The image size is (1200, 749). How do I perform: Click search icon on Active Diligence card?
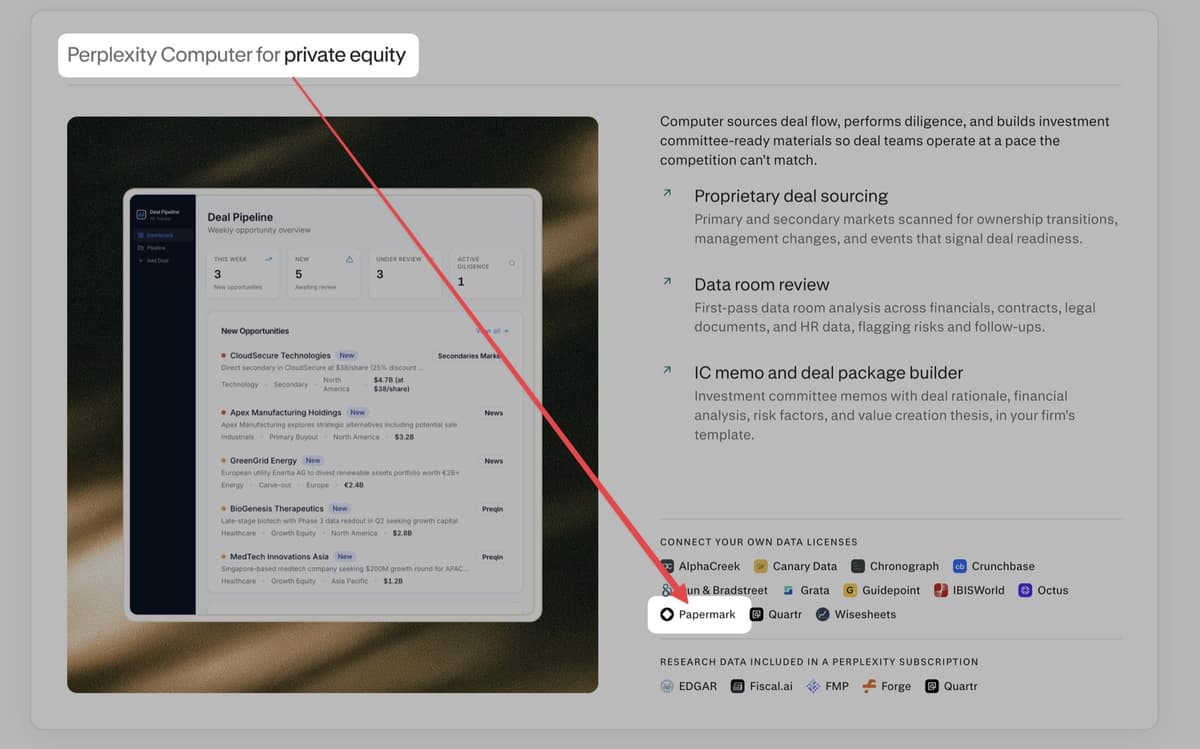[512, 263]
